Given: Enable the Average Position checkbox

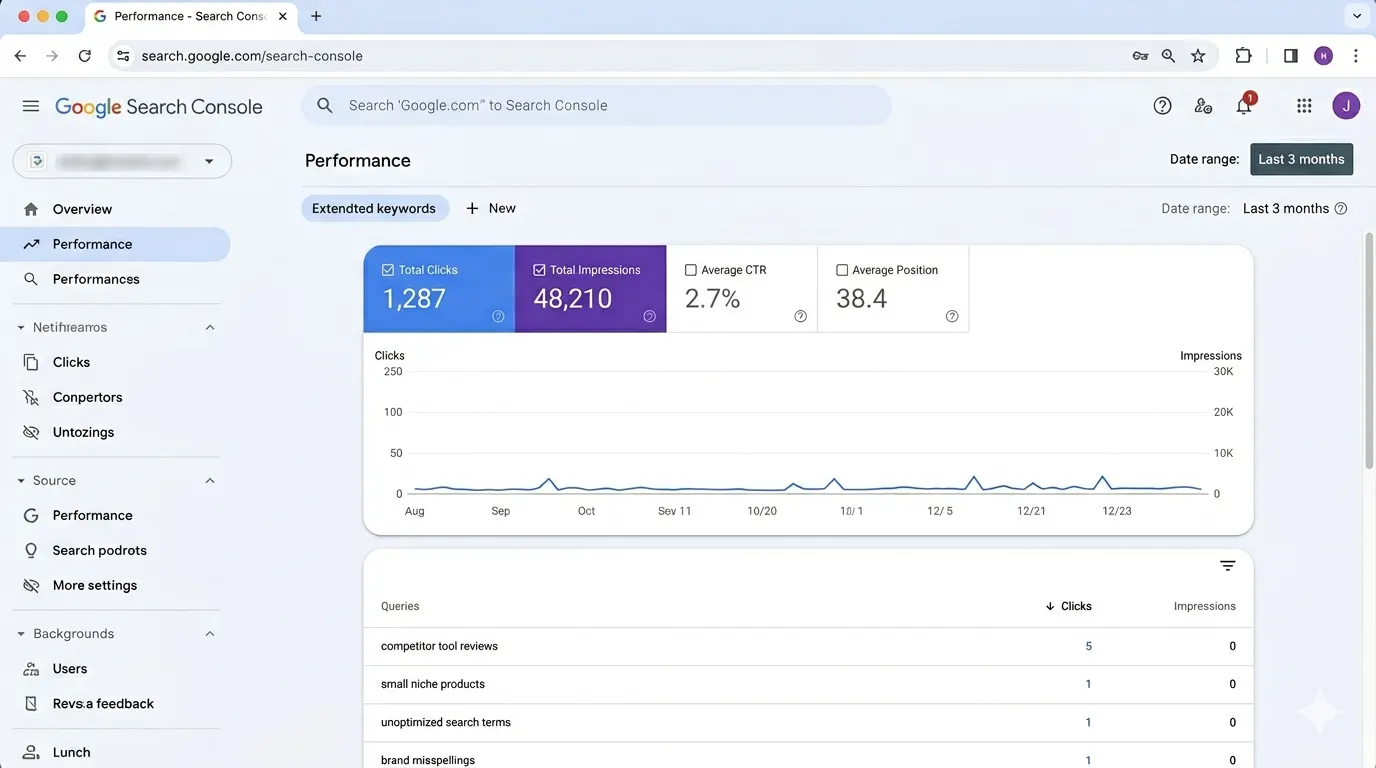Looking at the screenshot, I should coord(842,270).
